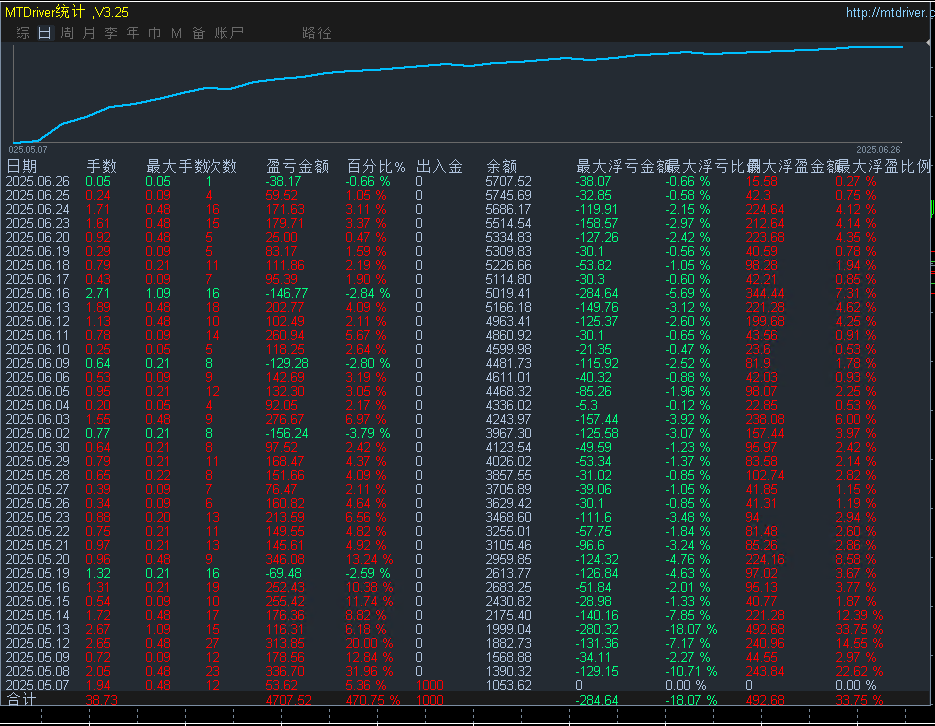The width and height of the screenshot is (935, 726).
Task: Click the profit value 346.08
Action: pos(285,559)
